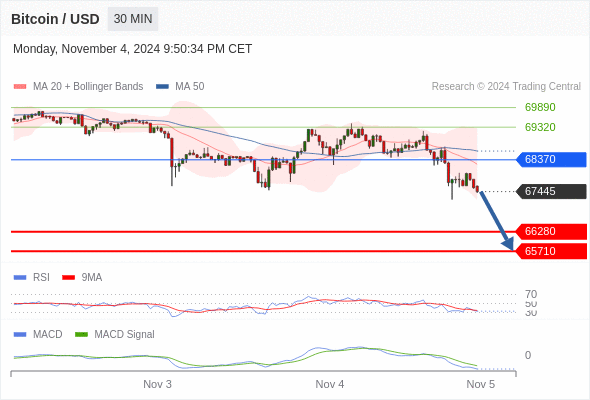
Task: Select the MA 20 + Bollinger Bands legend swatch
Action: click(x=20, y=87)
